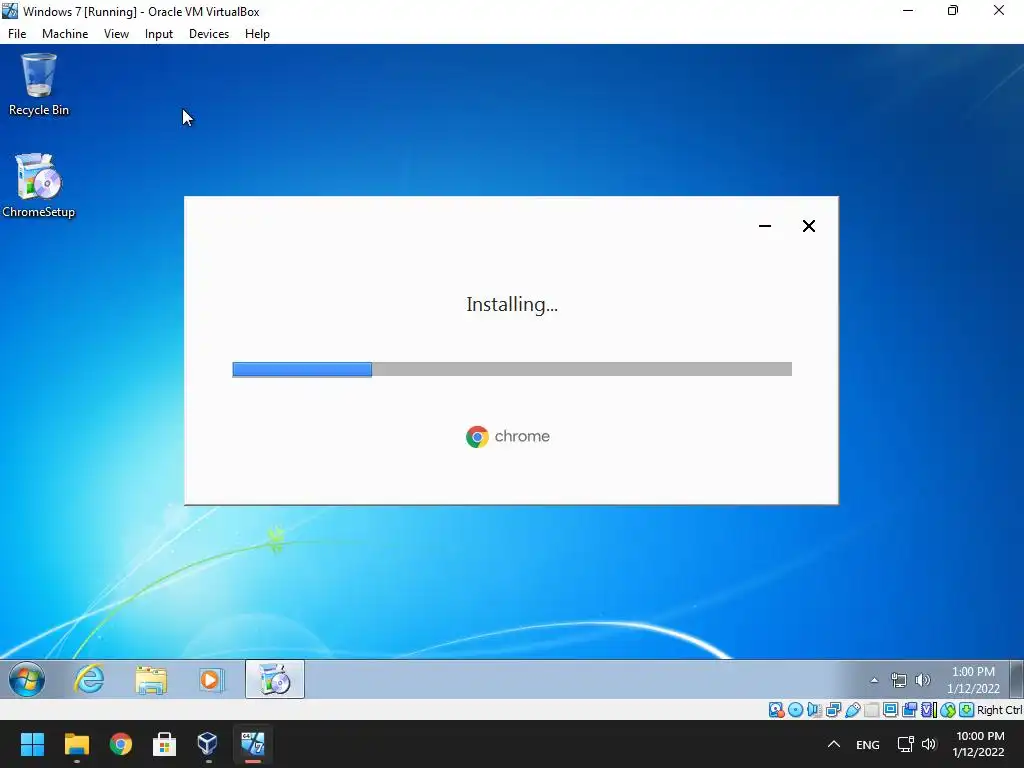Click the guest network tray icon

pos(899,680)
